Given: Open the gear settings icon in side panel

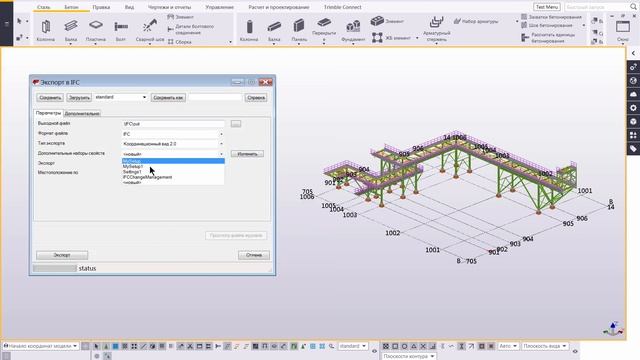Looking at the screenshot, I should point(633,108).
